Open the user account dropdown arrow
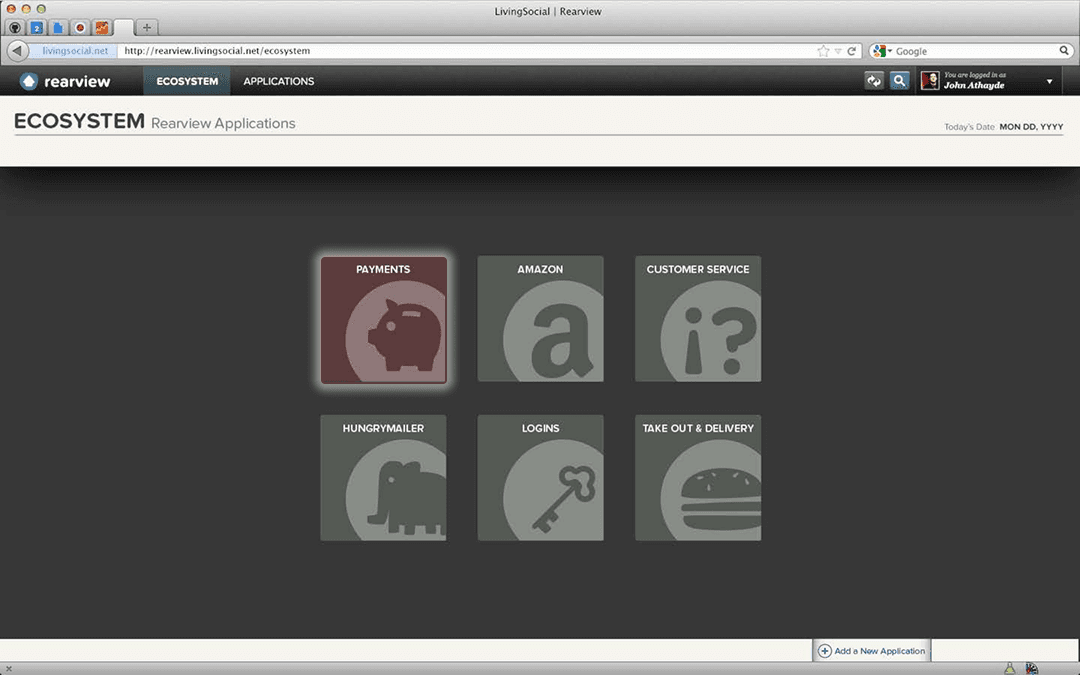Image resolution: width=1080 pixels, height=675 pixels. [1050, 81]
